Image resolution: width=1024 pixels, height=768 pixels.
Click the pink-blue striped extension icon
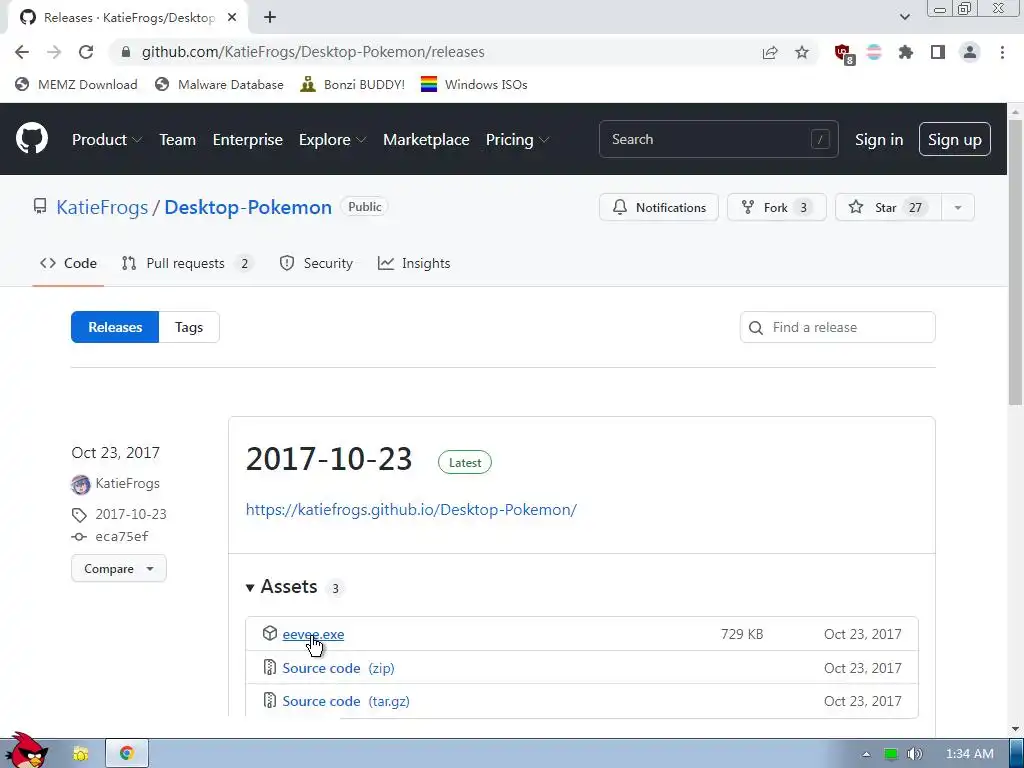click(x=874, y=52)
